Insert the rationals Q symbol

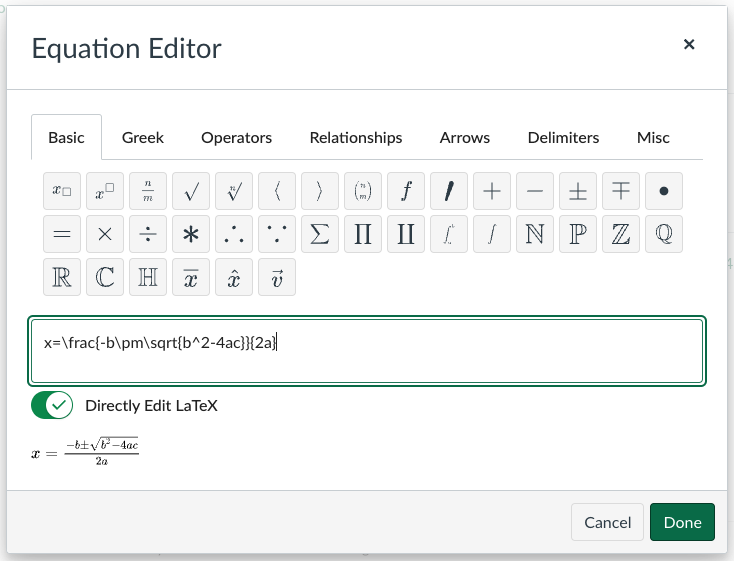tap(664, 234)
